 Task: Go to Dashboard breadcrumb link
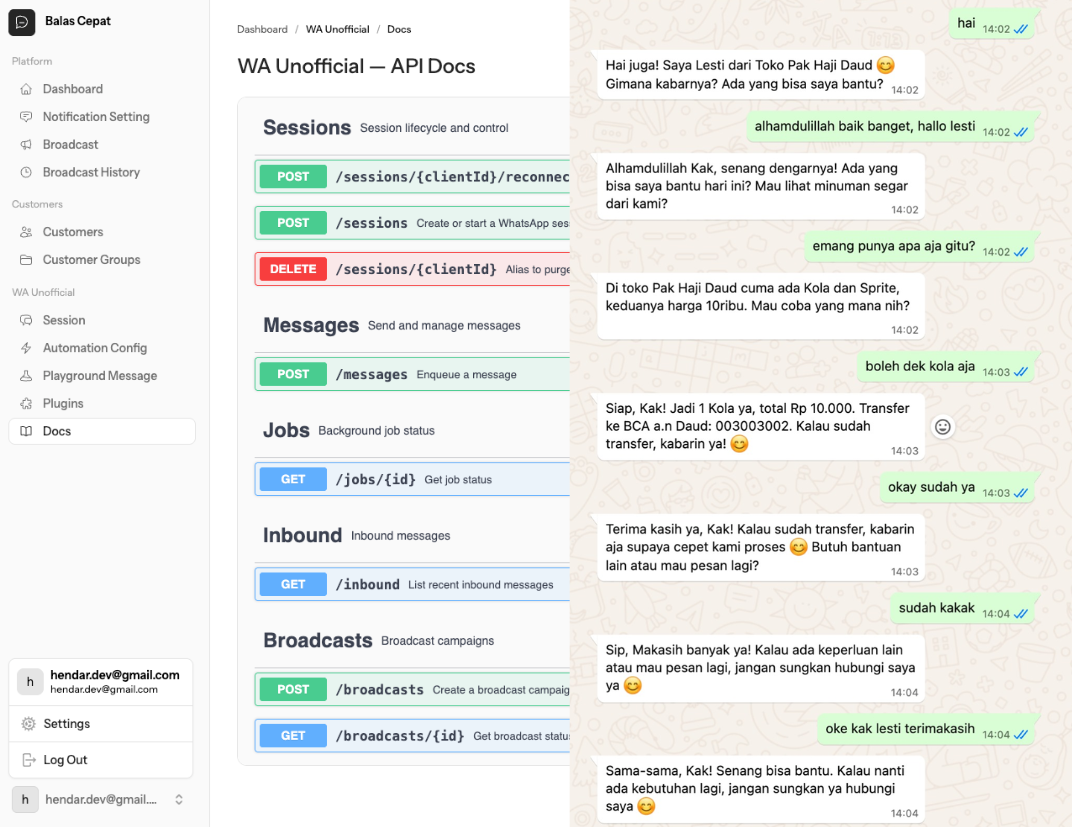[x=262, y=29]
